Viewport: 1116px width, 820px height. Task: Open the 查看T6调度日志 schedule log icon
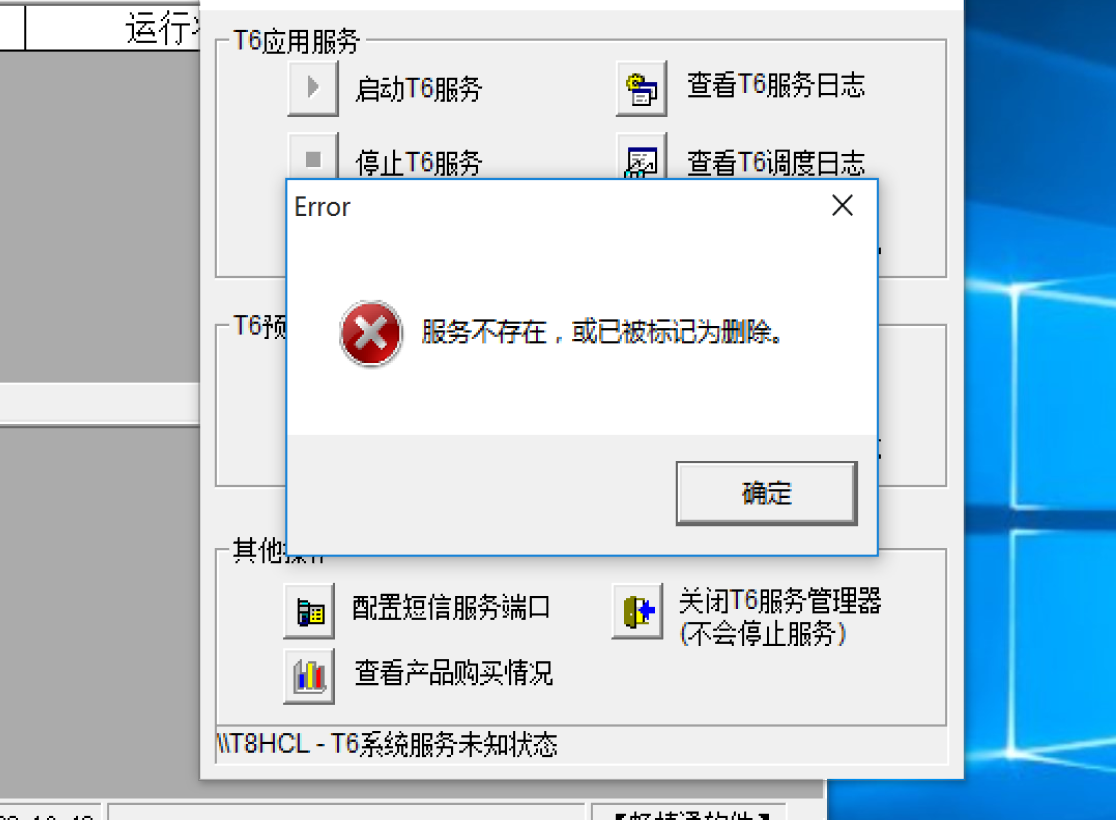(x=641, y=156)
